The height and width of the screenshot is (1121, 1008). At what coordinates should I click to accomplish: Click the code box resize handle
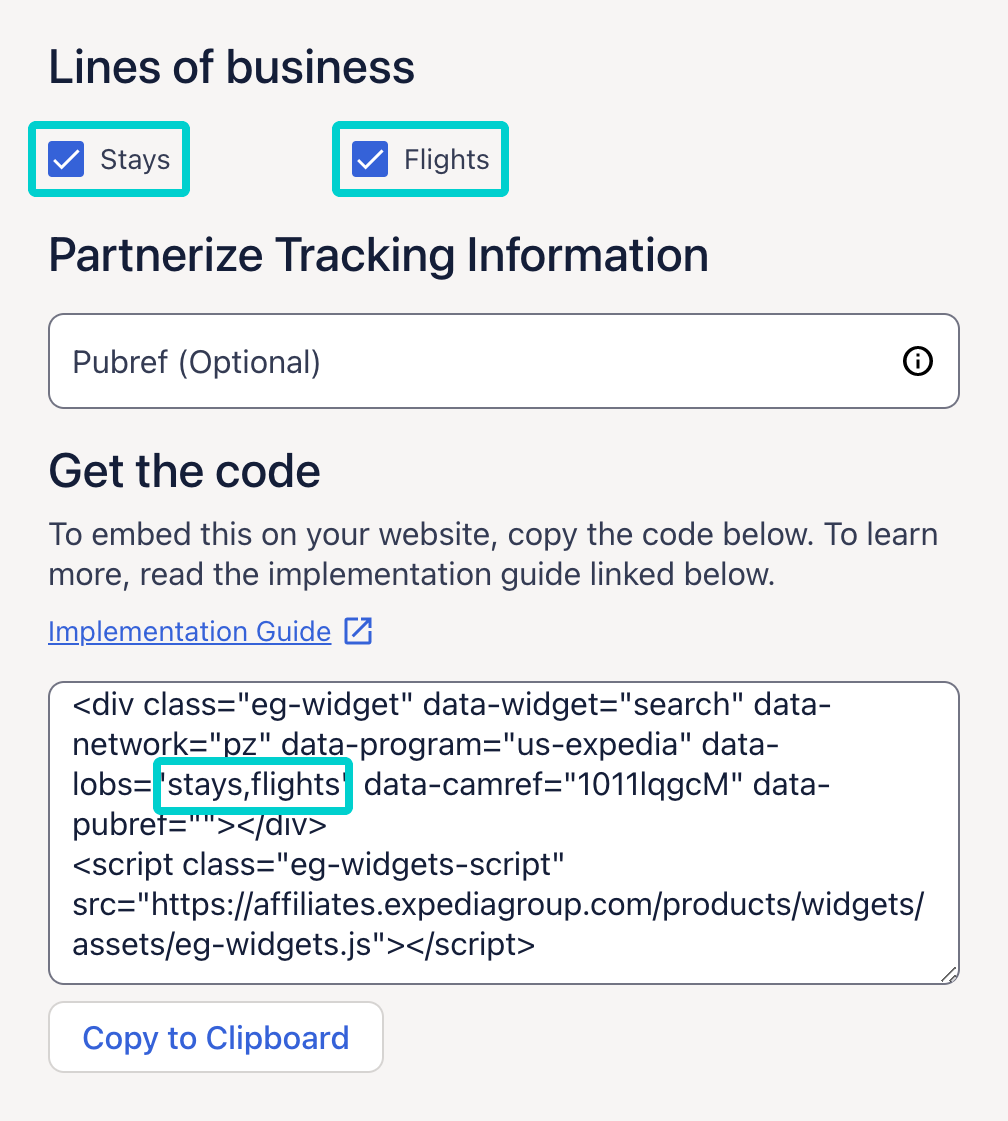pos(948,974)
